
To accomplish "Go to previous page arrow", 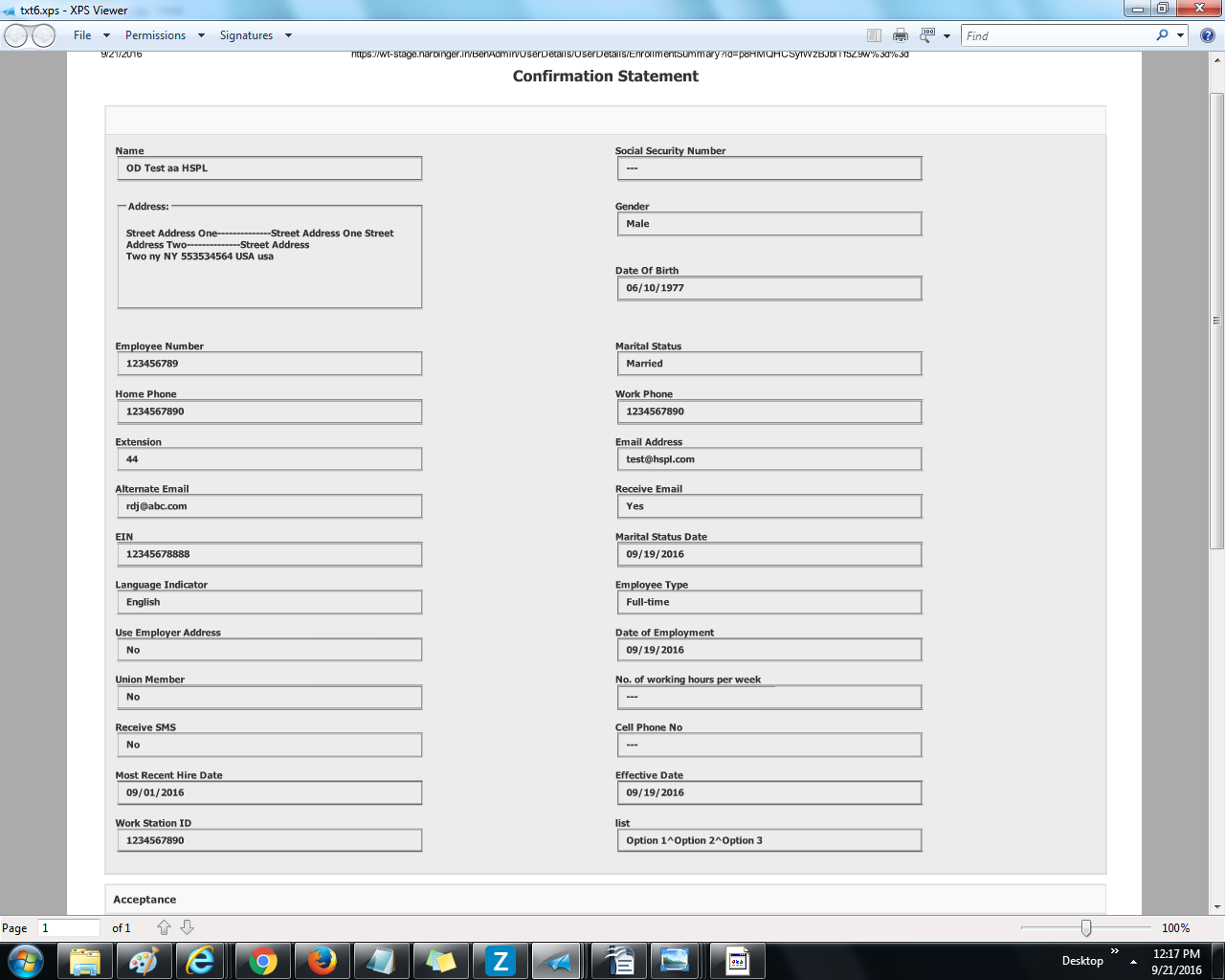I will [x=164, y=927].
